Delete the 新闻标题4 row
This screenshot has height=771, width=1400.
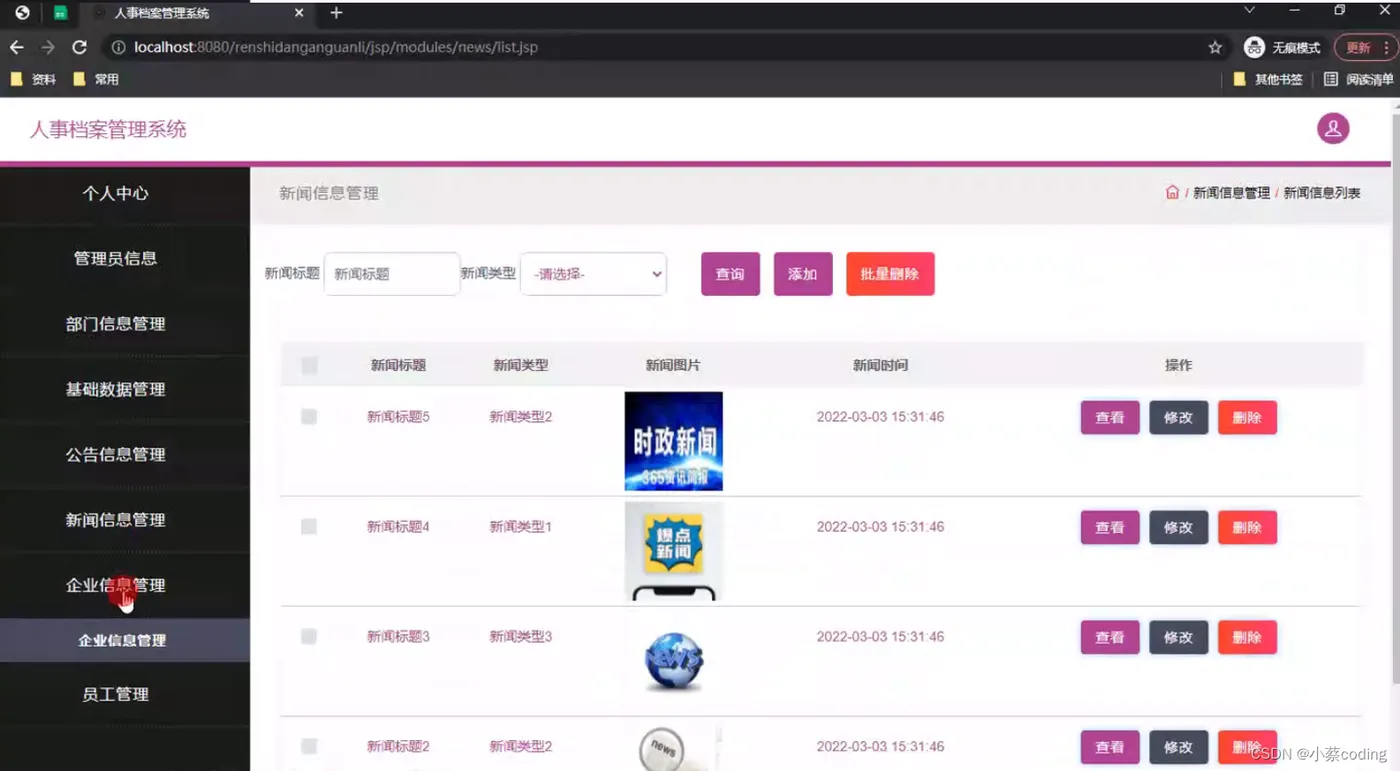point(1247,528)
